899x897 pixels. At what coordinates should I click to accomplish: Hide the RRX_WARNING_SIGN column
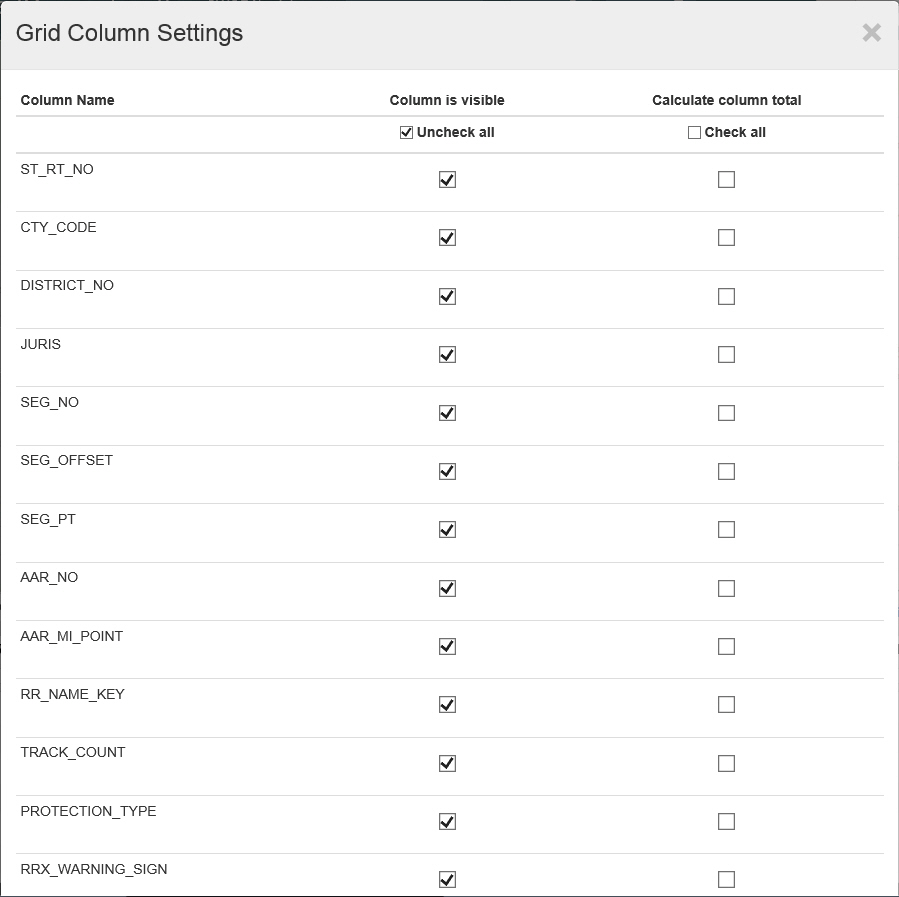point(447,880)
